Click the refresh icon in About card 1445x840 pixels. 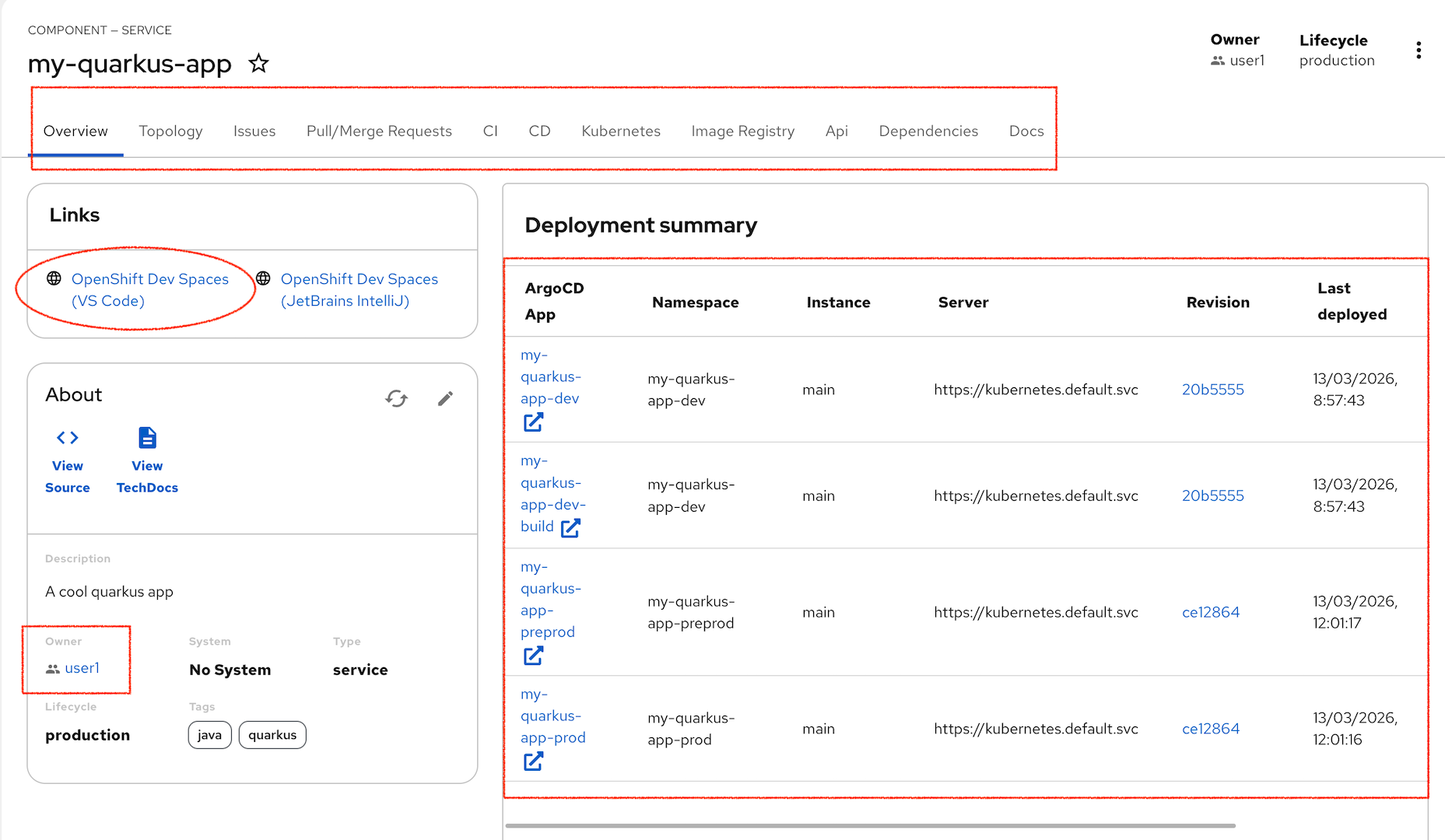396,399
